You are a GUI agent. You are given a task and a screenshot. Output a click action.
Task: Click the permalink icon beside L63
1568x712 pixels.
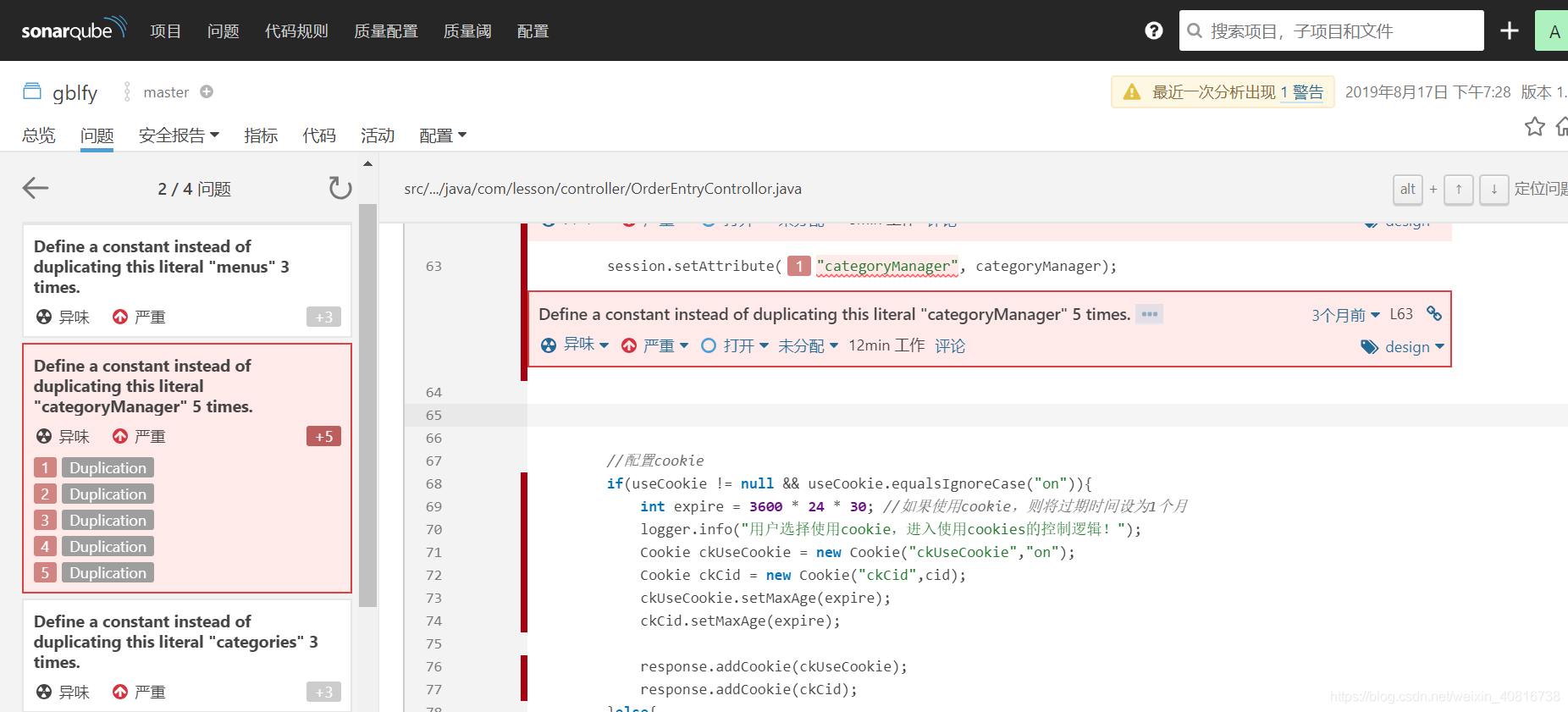(1433, 313)
